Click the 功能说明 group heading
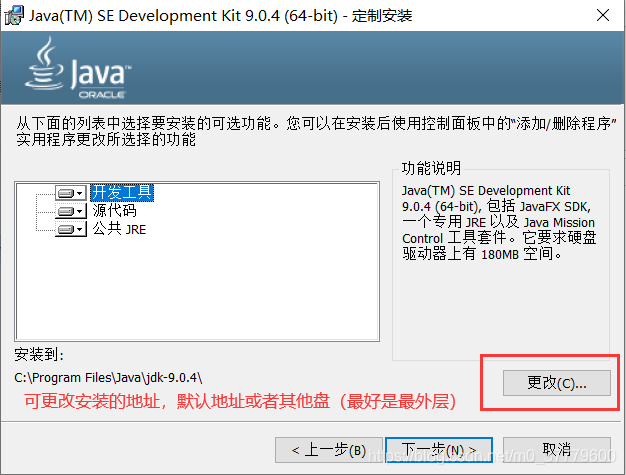 [431, 168]
